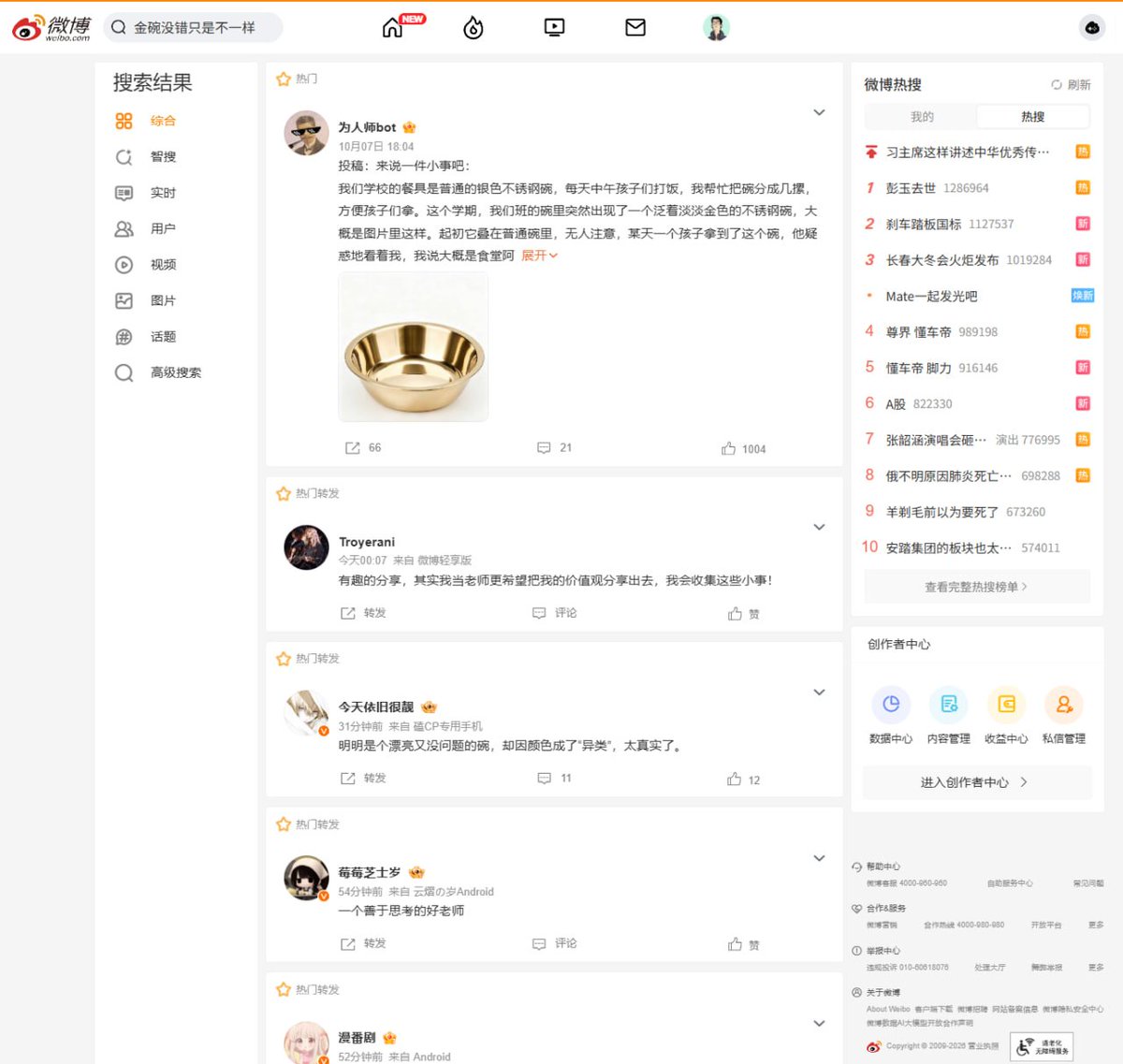Expand options menu for 漫番剧's post
This screenshot has width=1123, height=1064.
coord(819,1024)
